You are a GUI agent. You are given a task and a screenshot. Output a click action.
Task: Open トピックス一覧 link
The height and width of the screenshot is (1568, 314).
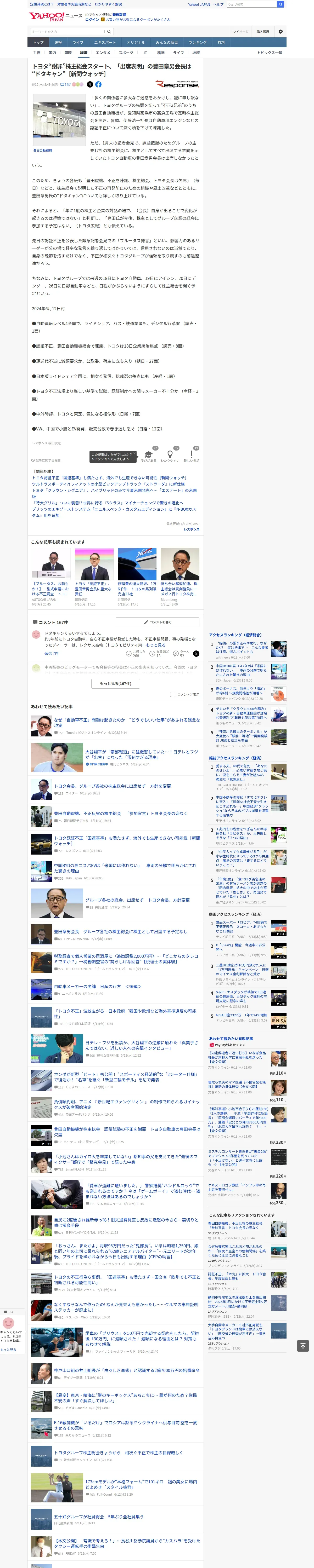(270, 53)
